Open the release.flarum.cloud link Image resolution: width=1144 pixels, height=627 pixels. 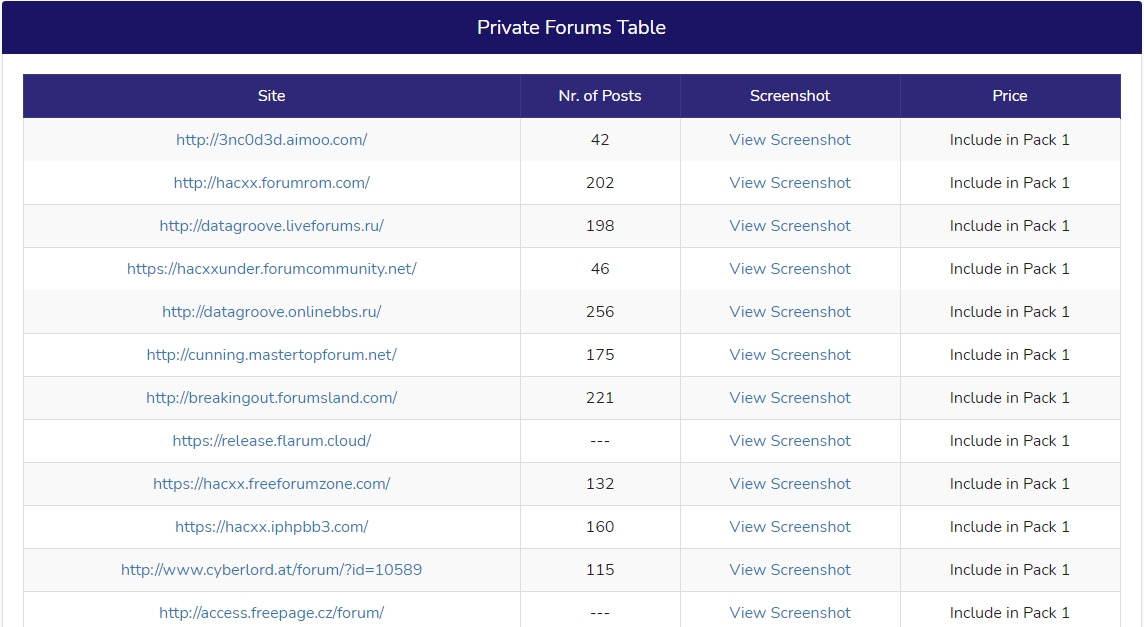pyautogui.click(x=271, y=441)
